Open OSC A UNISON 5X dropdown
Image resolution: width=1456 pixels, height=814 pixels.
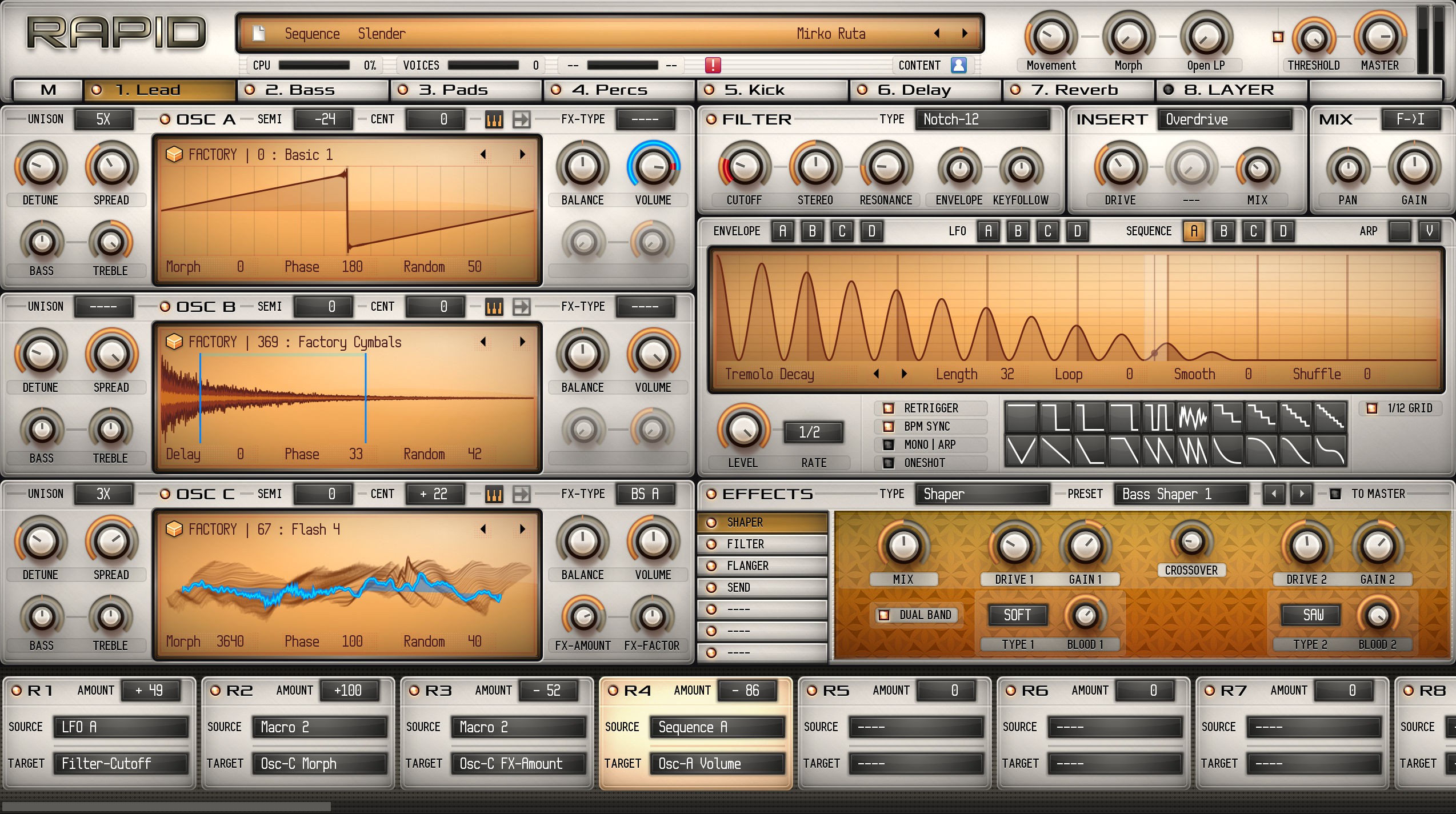[x=103, y=119]
